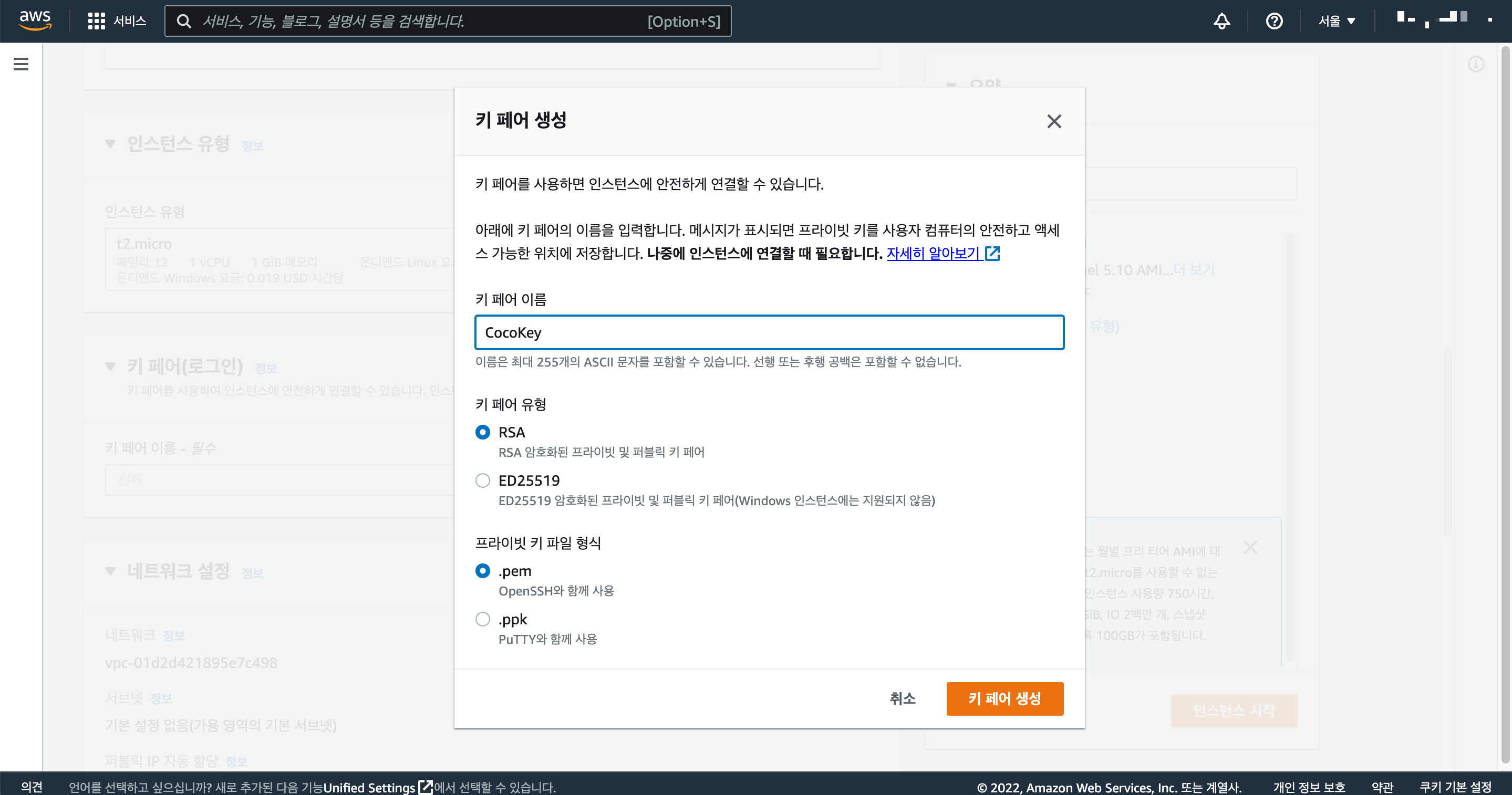Open the Seoul region dropdown
This screenshot has width=1512, height=795.
point(1337,21)
